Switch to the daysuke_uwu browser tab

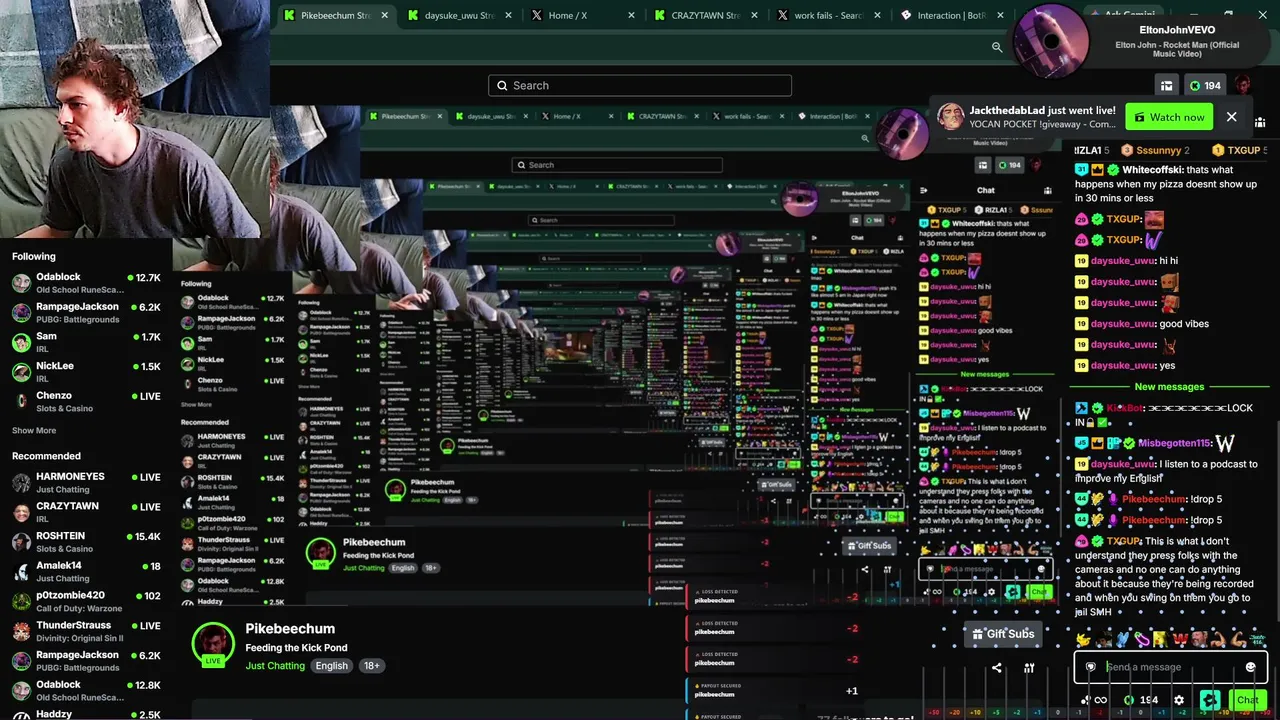click(x=458, y=15)
